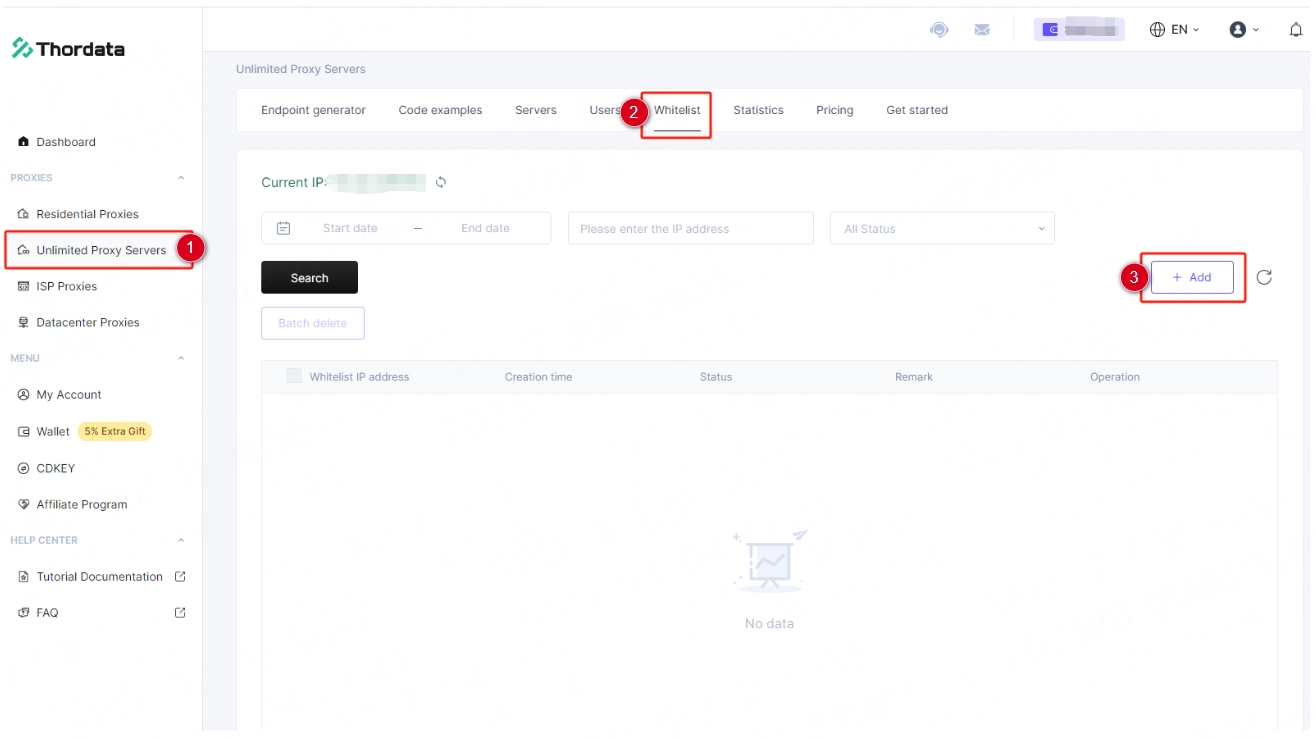Switch to Servers tab
Image resolution: width=1316 pixels, height=740 pixels.
pyautogui.click(x=536, y=110)
